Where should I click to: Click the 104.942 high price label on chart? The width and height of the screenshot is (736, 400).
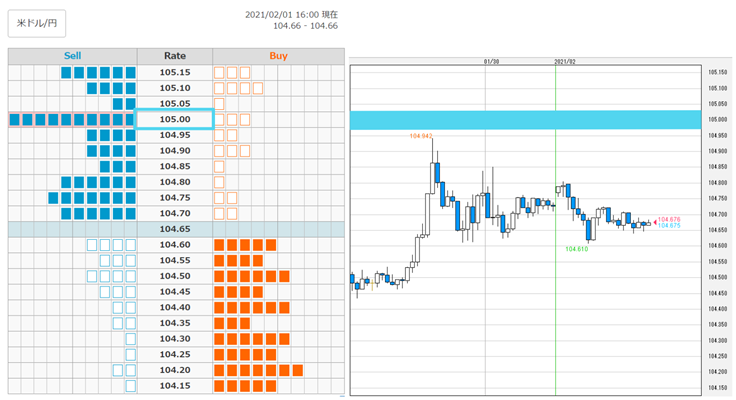coord(421,136)
